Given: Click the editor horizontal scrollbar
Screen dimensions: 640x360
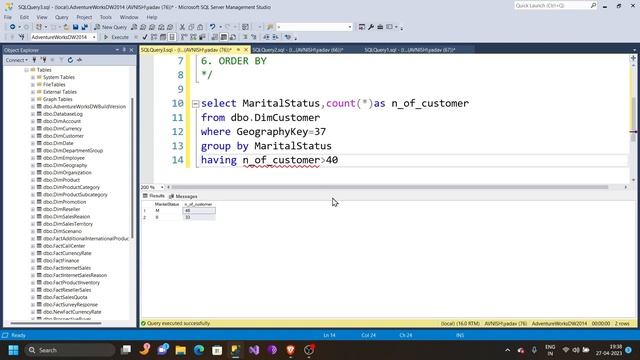Looking at the screenshot, I should 390,187.
